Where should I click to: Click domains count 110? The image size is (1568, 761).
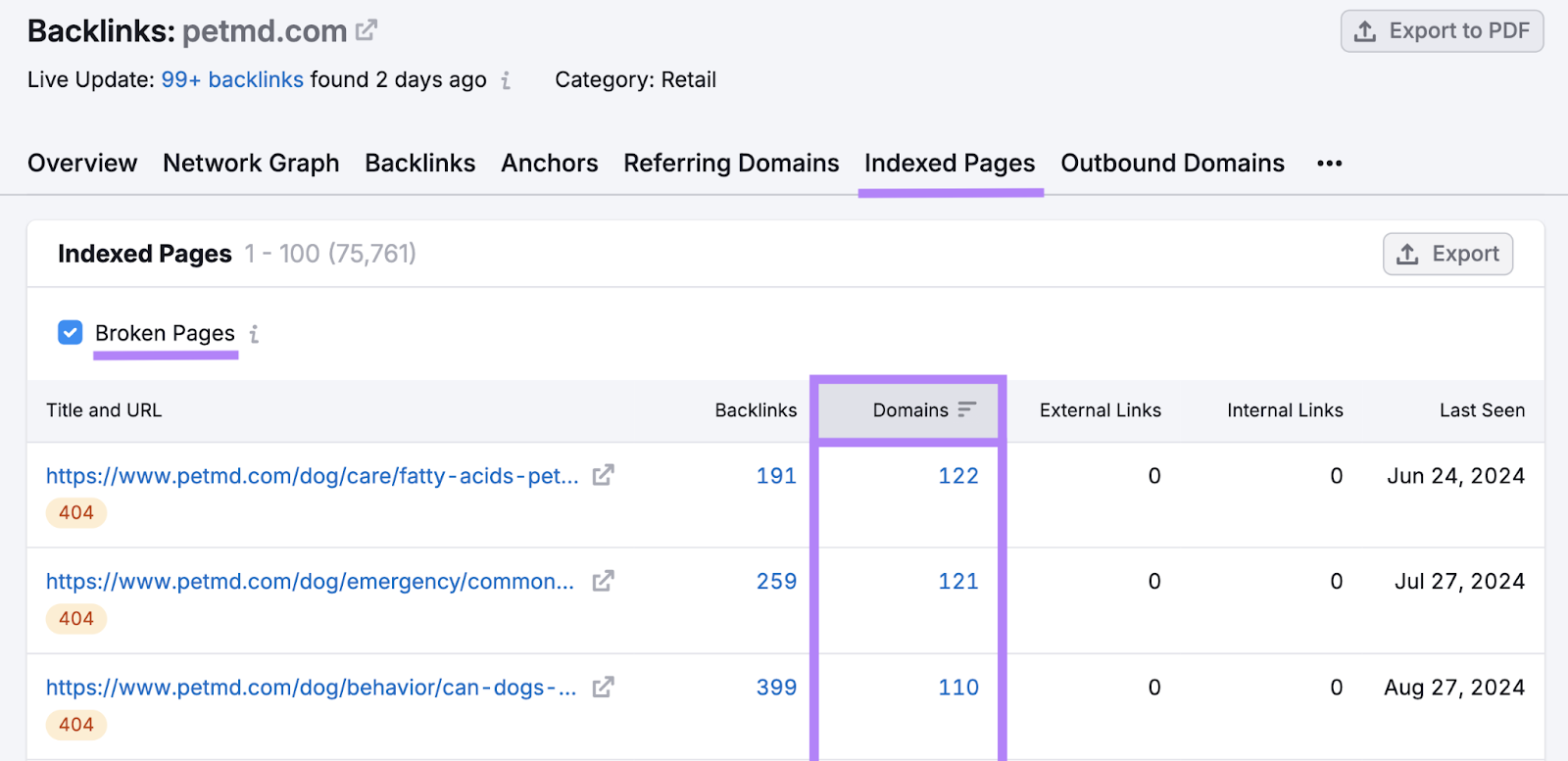[958, 688]
